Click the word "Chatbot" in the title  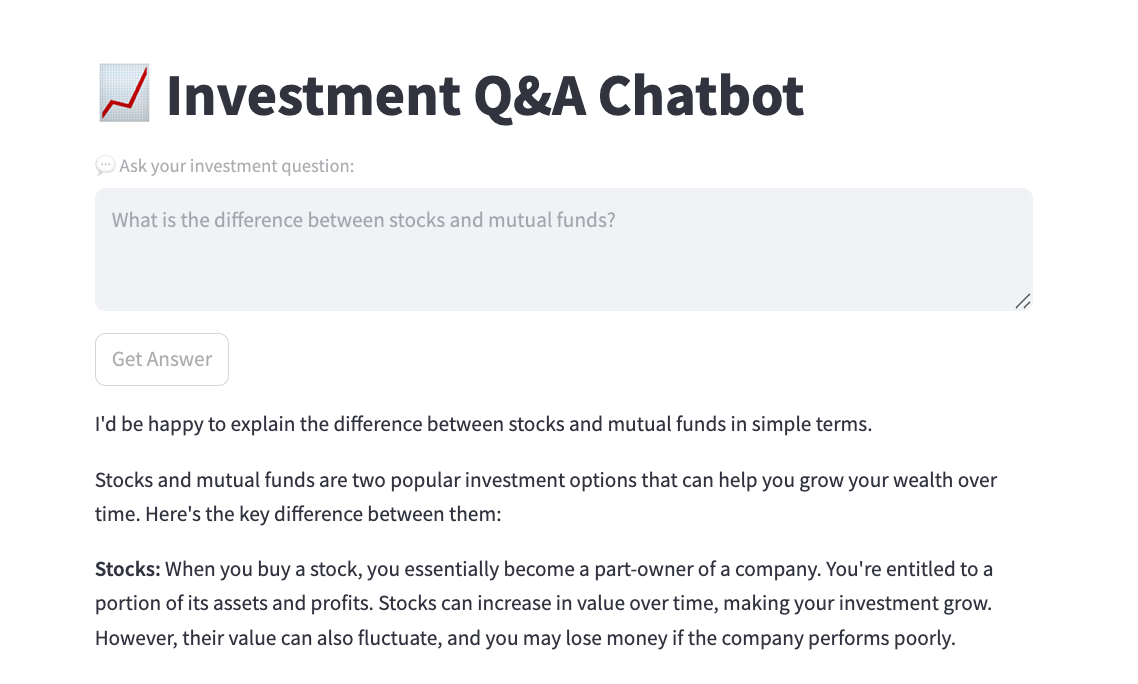[711, 95]
